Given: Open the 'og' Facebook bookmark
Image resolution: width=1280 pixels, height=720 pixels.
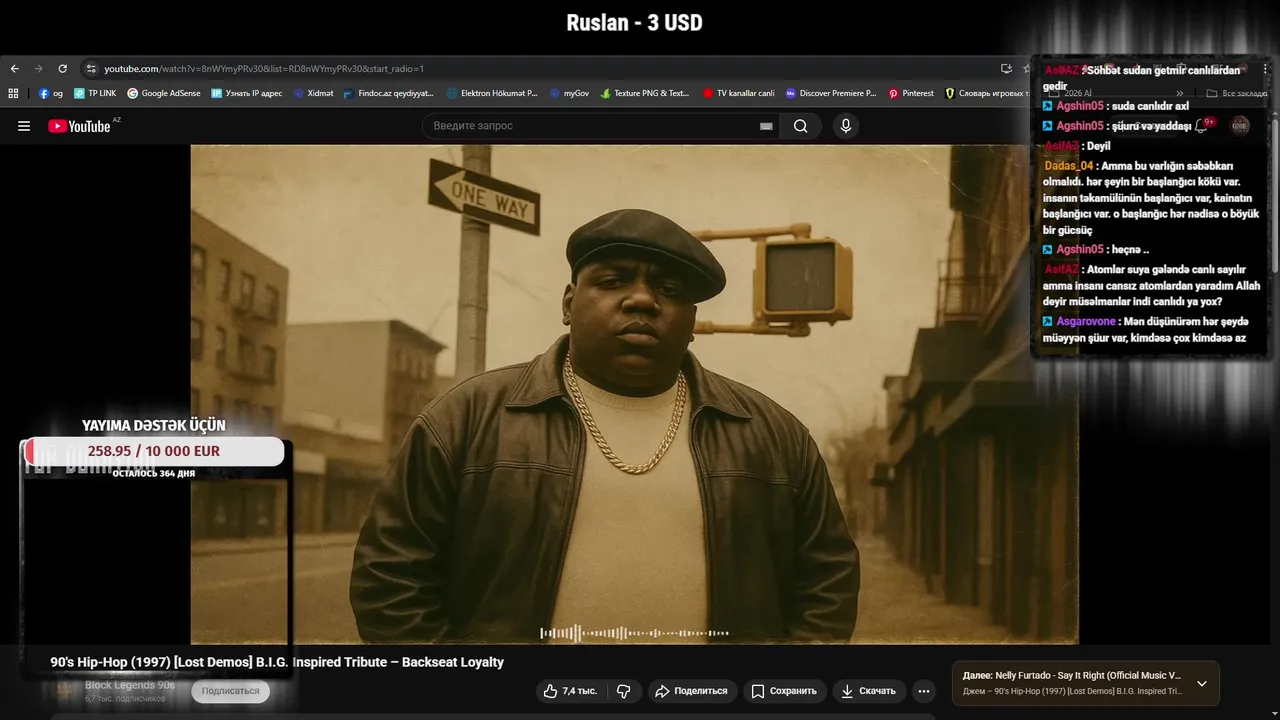Looking at the screenshot, I should [x=51, y=93].
